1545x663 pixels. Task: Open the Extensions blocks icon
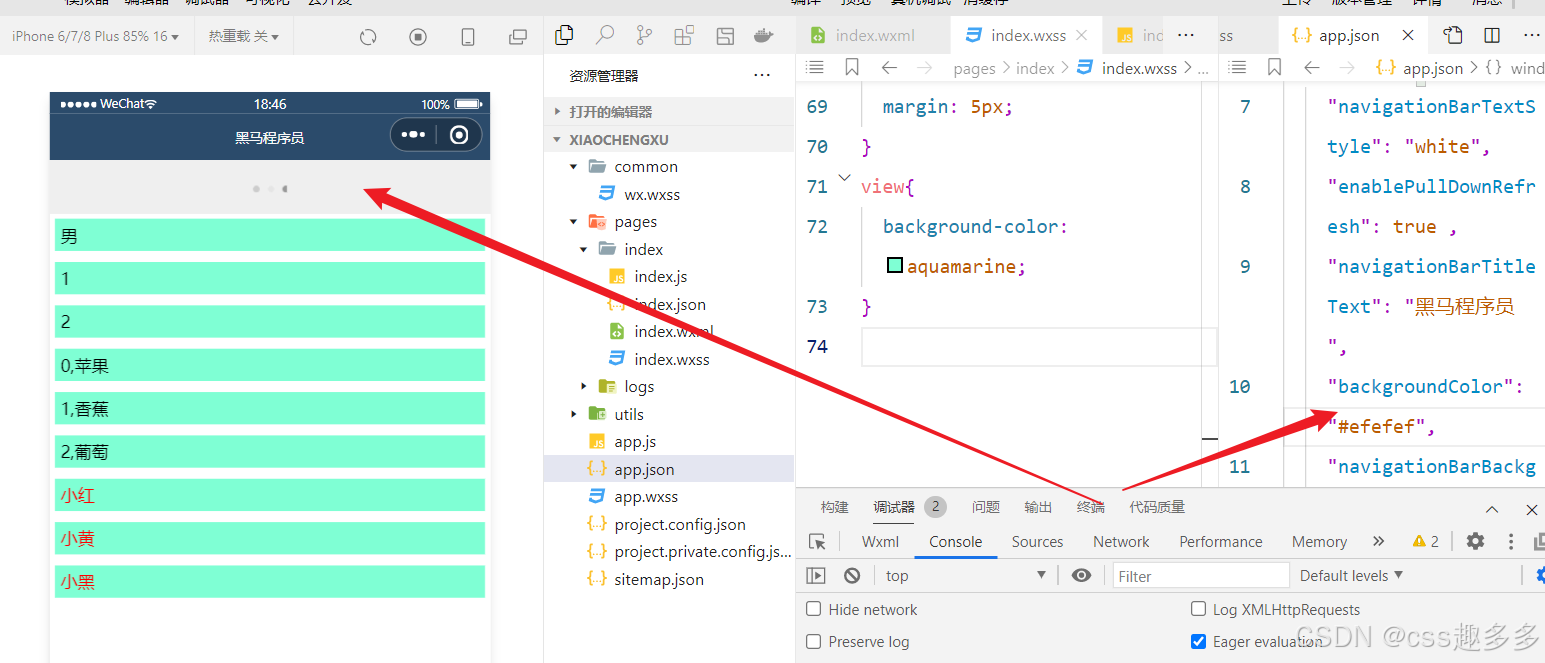tap(684, 36)
